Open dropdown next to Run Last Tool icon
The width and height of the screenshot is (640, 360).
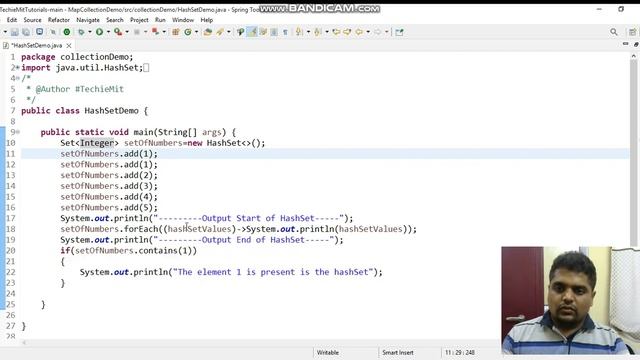[127, 32]
